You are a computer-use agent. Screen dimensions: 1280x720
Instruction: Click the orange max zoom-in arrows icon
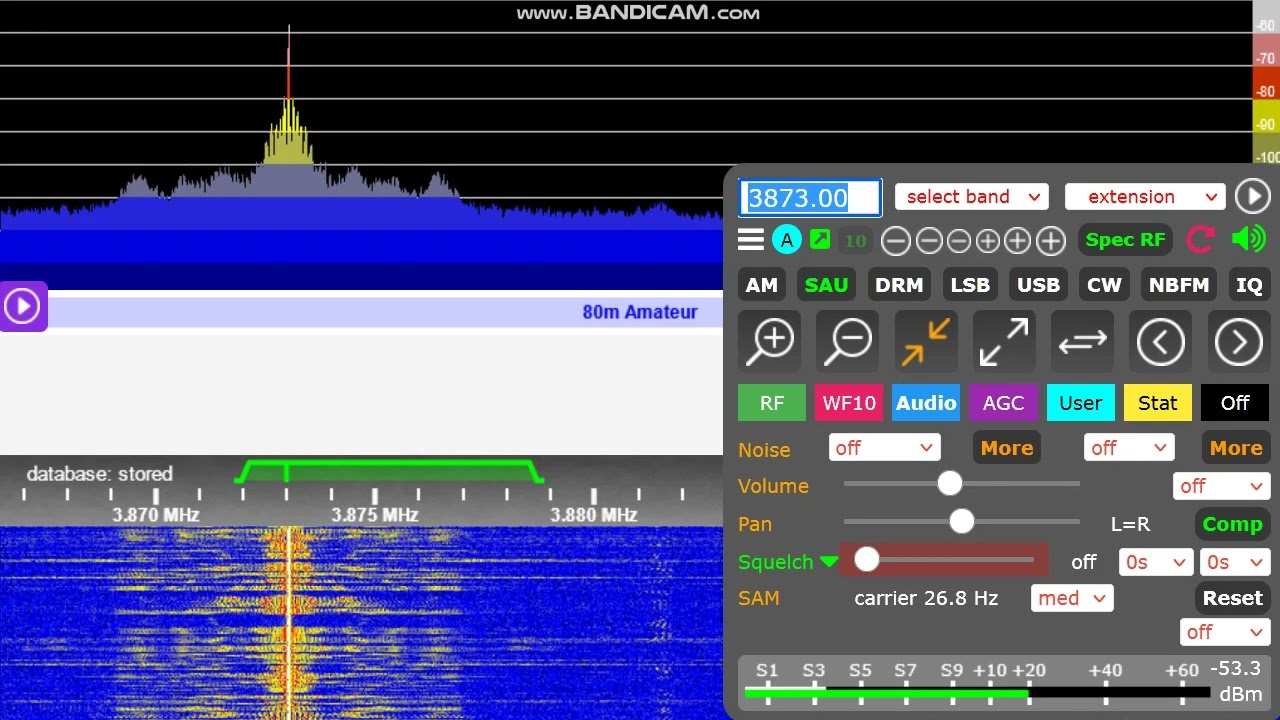coord(926,343)
